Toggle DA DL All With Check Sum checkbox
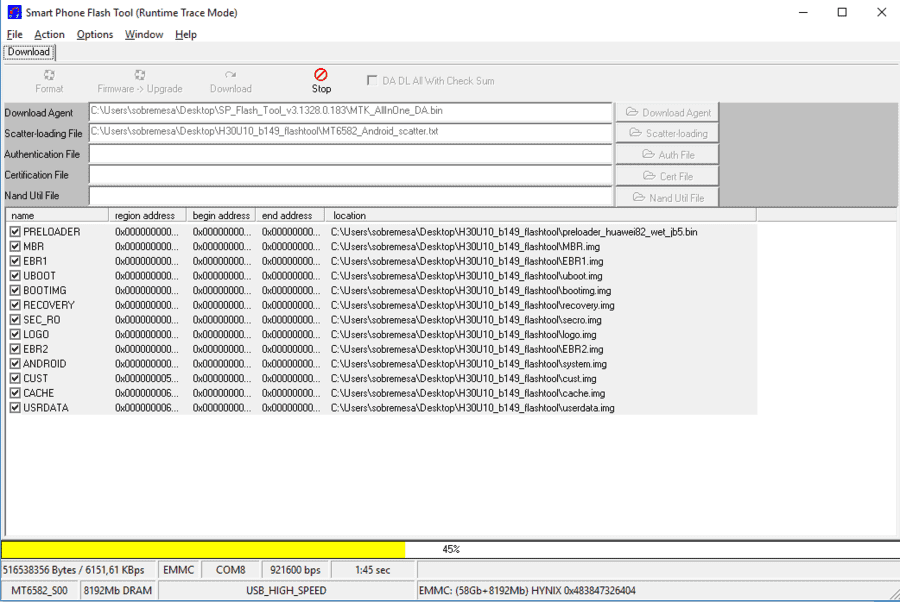 [372, 80]
